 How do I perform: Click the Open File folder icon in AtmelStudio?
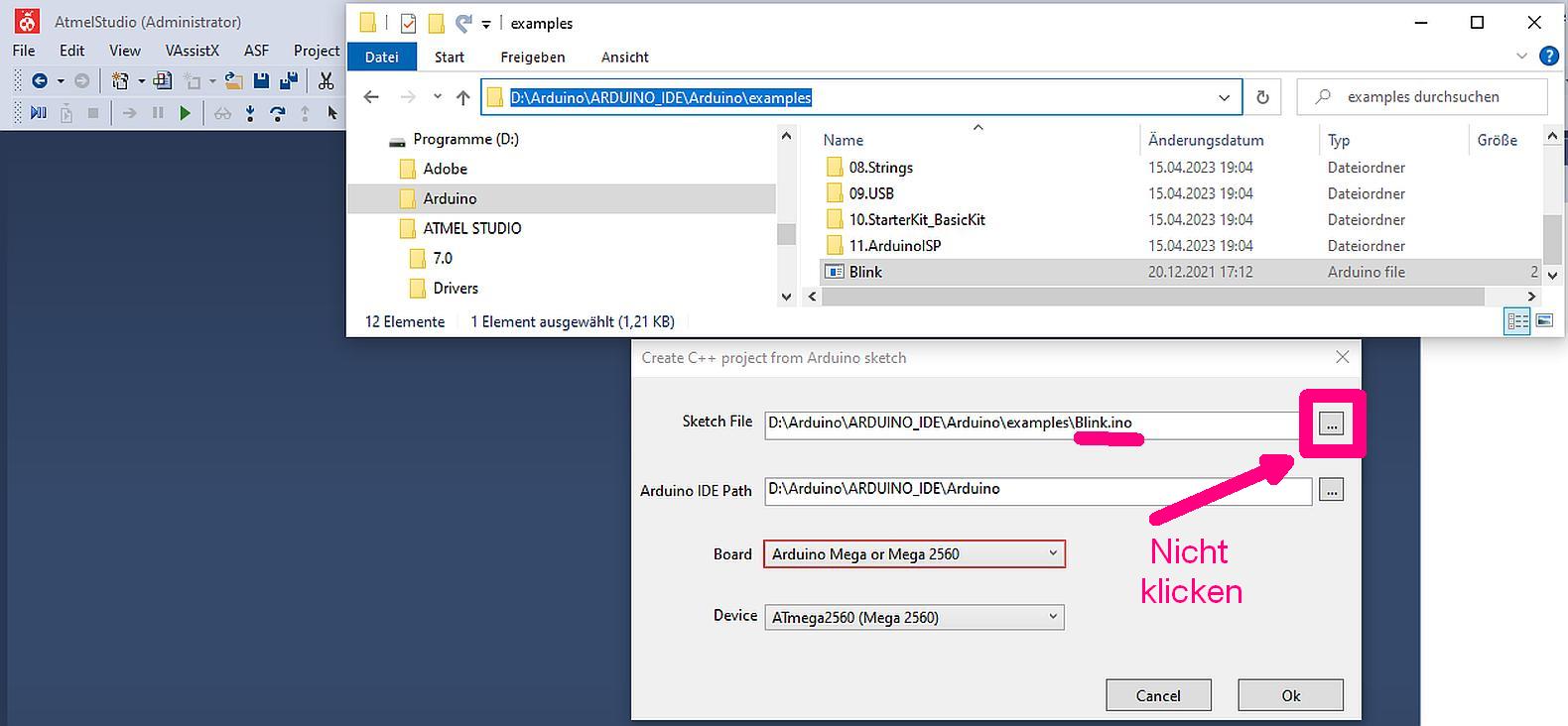[234, 80]
